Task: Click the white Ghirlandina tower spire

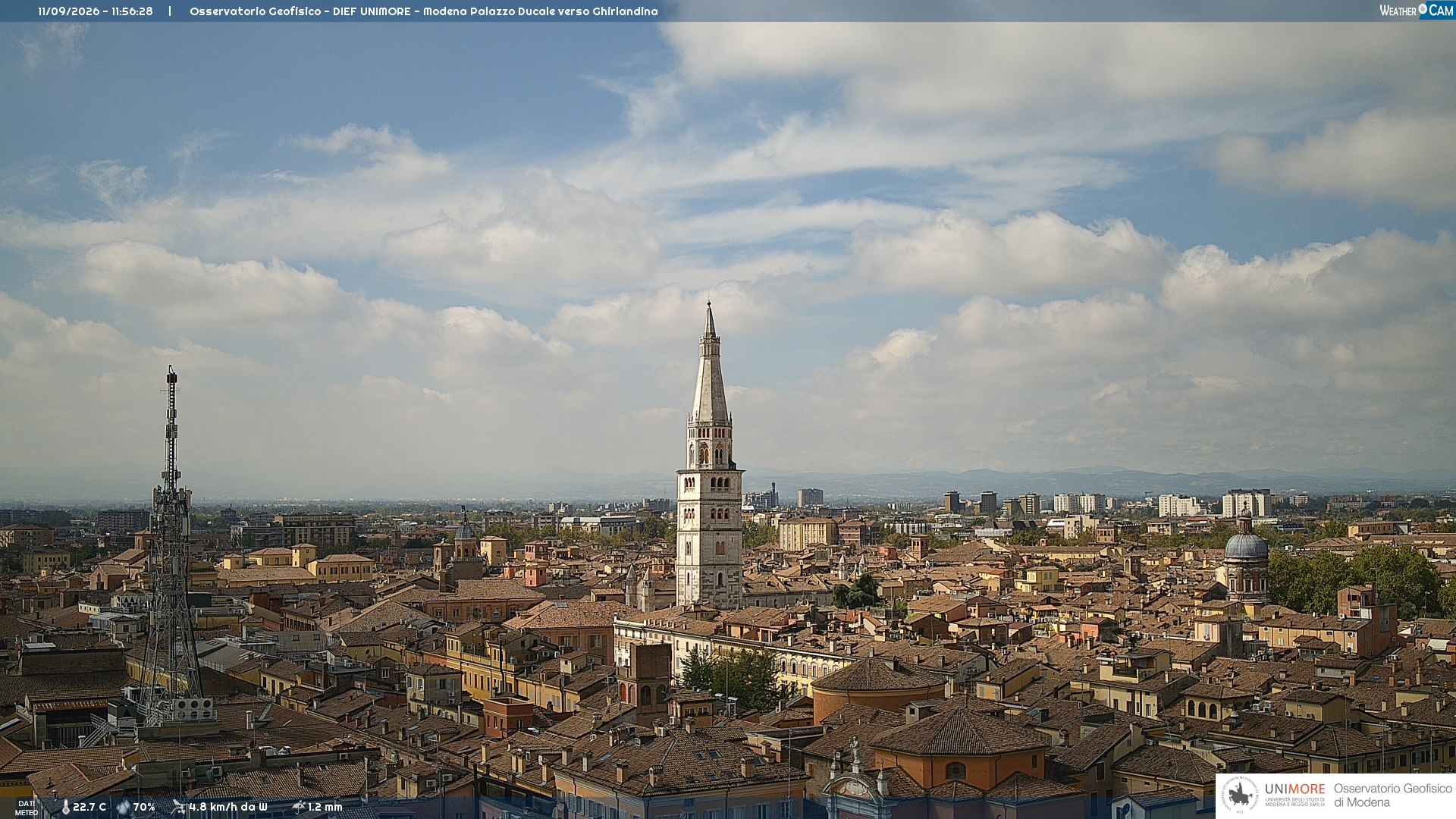Action: [x=710, y=362]
